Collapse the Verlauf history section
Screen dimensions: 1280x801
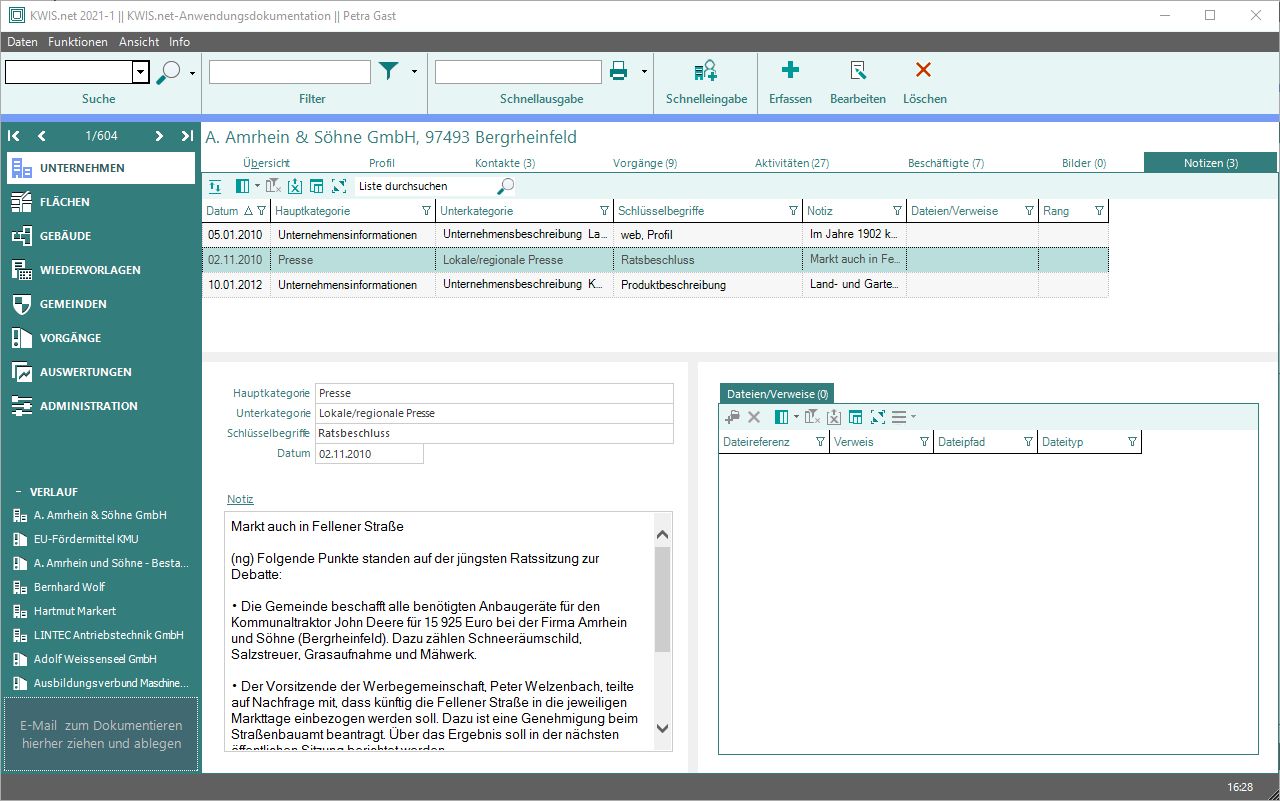pyautogui.click(x=17, y=492)
